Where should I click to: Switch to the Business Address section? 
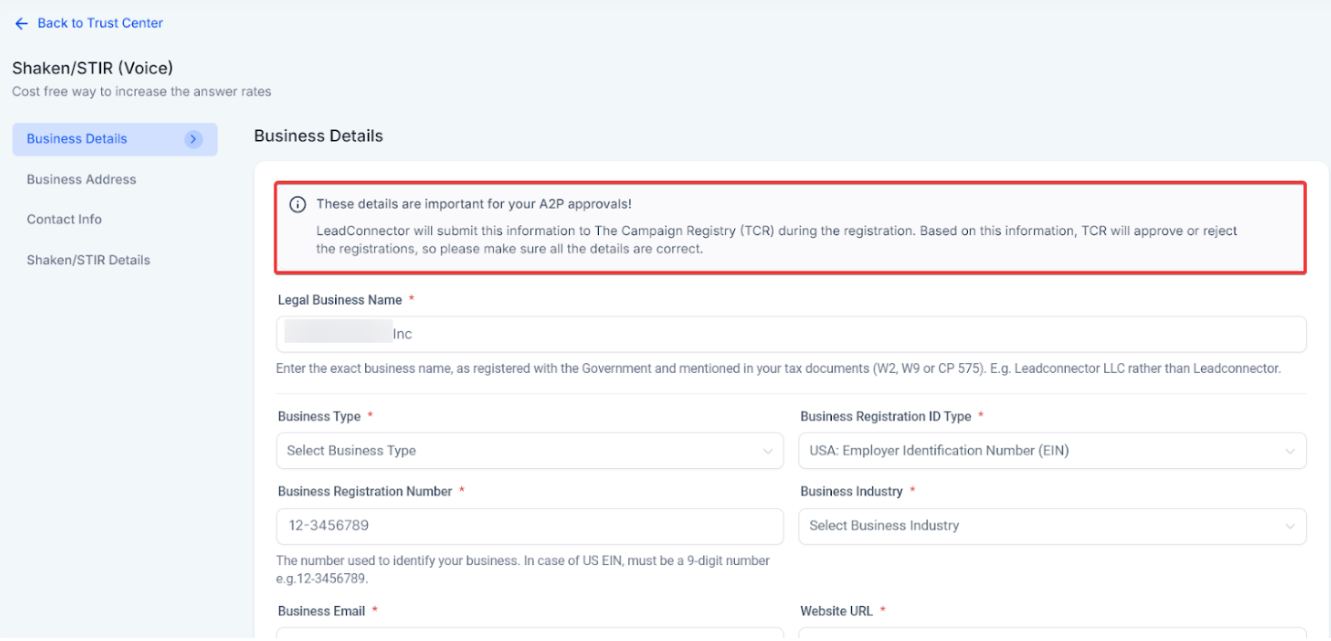coord(81,180)
